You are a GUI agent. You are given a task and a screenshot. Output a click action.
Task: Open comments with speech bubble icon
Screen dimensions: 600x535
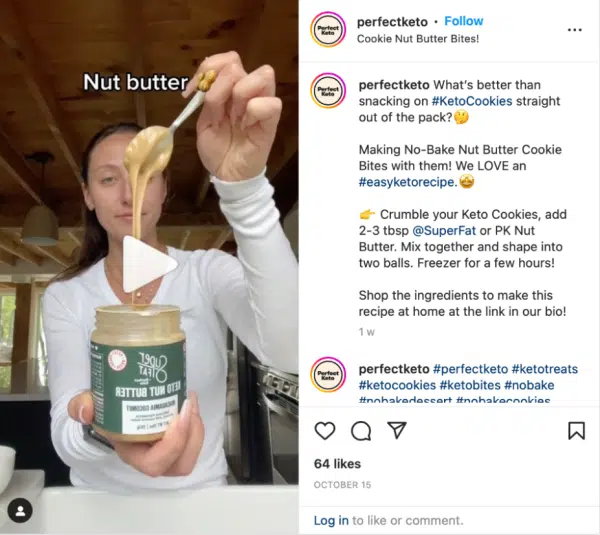pos(361,431)
